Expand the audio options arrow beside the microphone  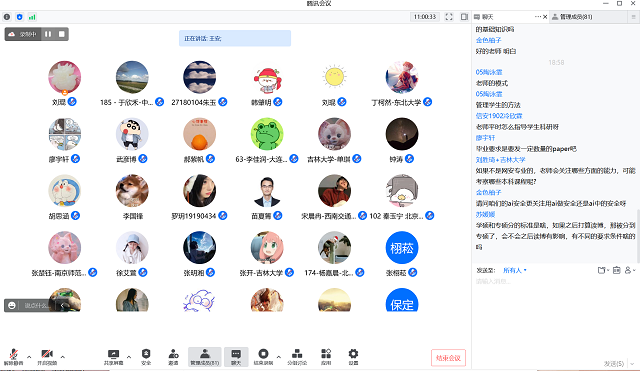click(29, 357)
